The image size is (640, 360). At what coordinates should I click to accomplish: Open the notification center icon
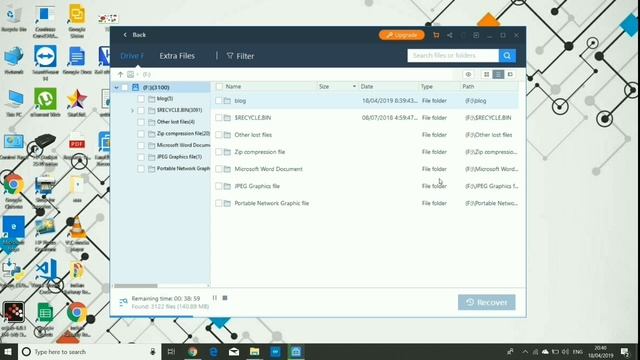pyautogui.click(x=624, y=351)
